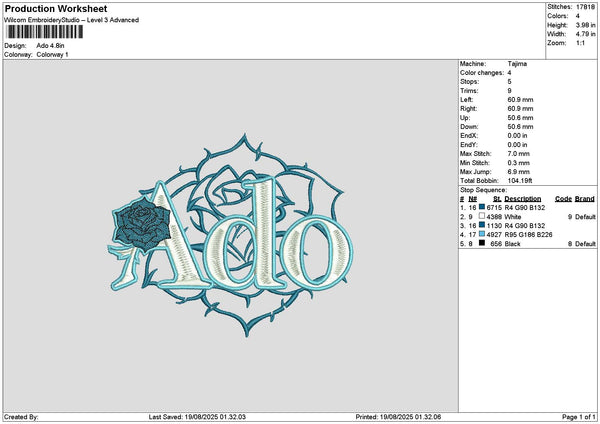The height and width of the screenshot is (424, 600).
Task: Click the 'R95 G186 B226' description
Action: 528,235
